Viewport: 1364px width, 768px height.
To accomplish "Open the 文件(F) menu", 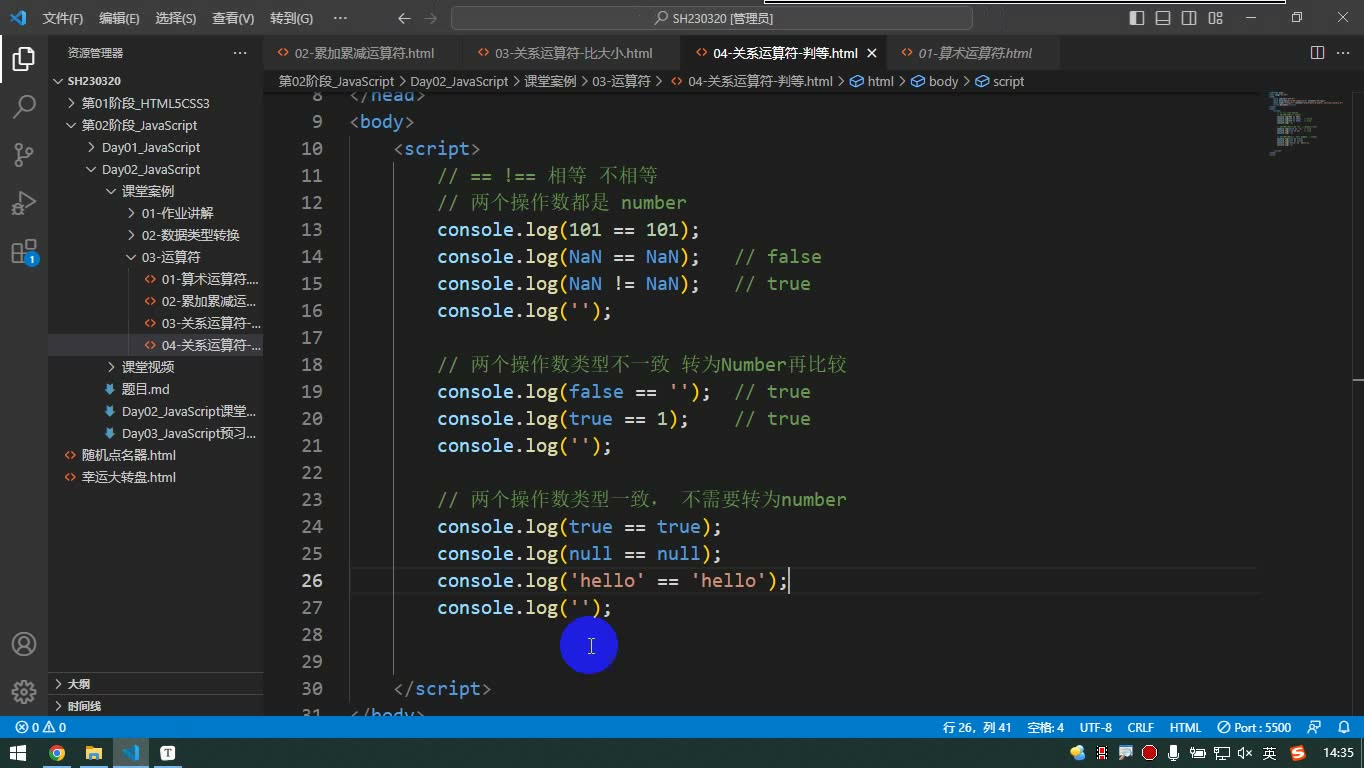I will click(x=63, y=18).
